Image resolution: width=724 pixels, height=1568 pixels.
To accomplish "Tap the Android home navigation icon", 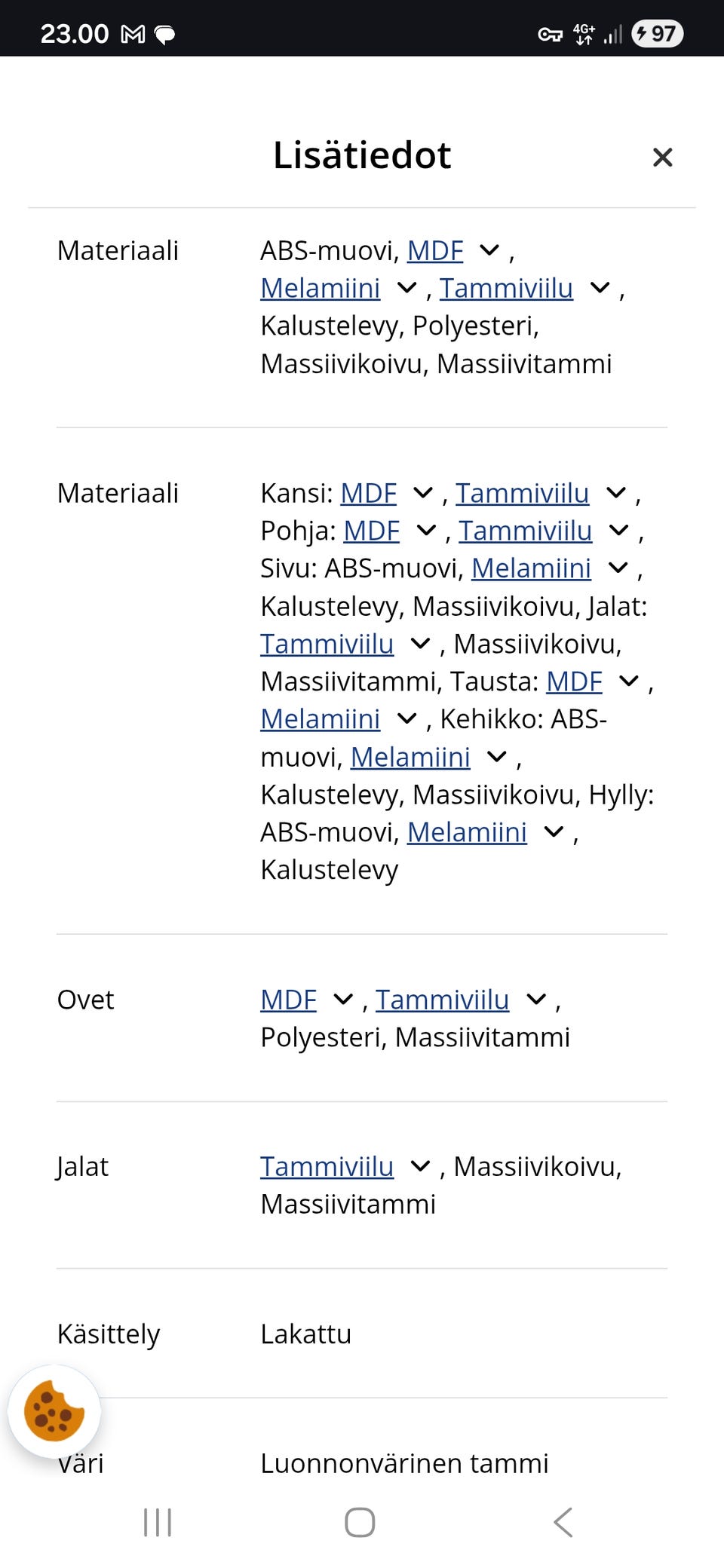I will pos(360,1522).
